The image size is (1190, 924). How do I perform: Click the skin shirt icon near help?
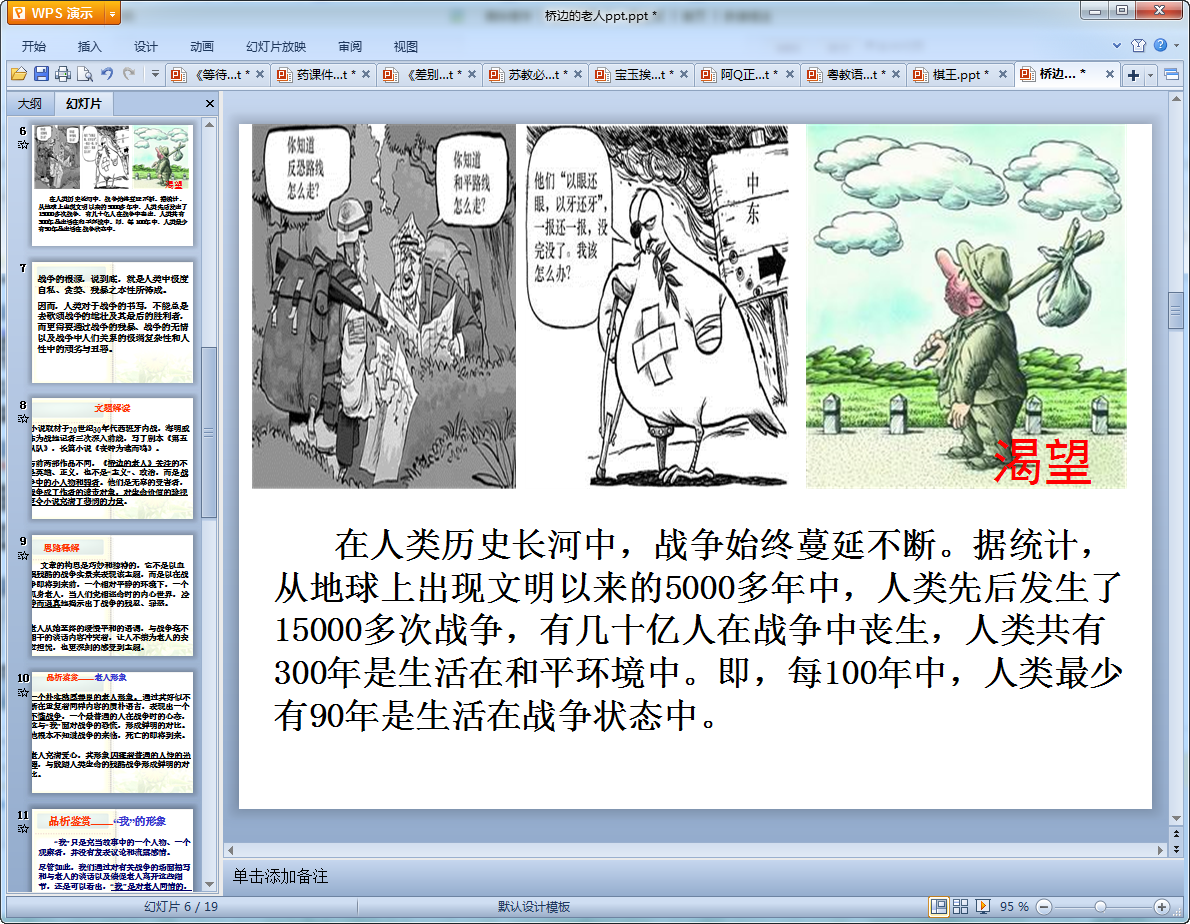tap(1138, 46)
